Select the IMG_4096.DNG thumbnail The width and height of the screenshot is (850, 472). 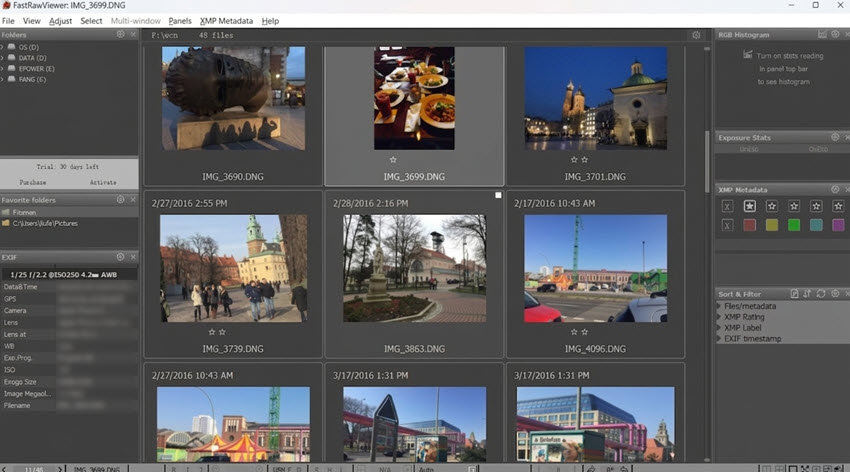coord(595,268)
